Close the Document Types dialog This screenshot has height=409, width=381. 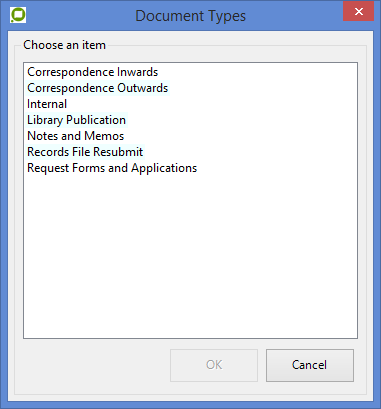tap(358, 12)
